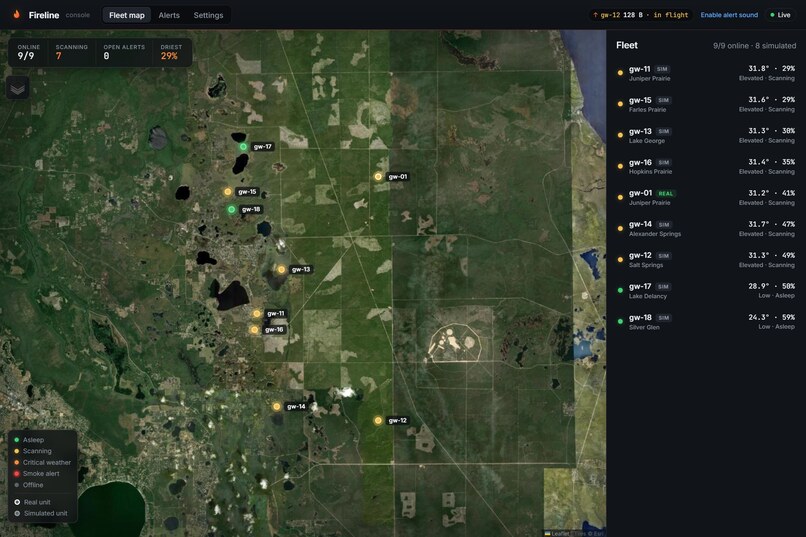Click gw-18 reading 24.3° 59%
The width and height of the screenshot is (806, 537).
772,317
